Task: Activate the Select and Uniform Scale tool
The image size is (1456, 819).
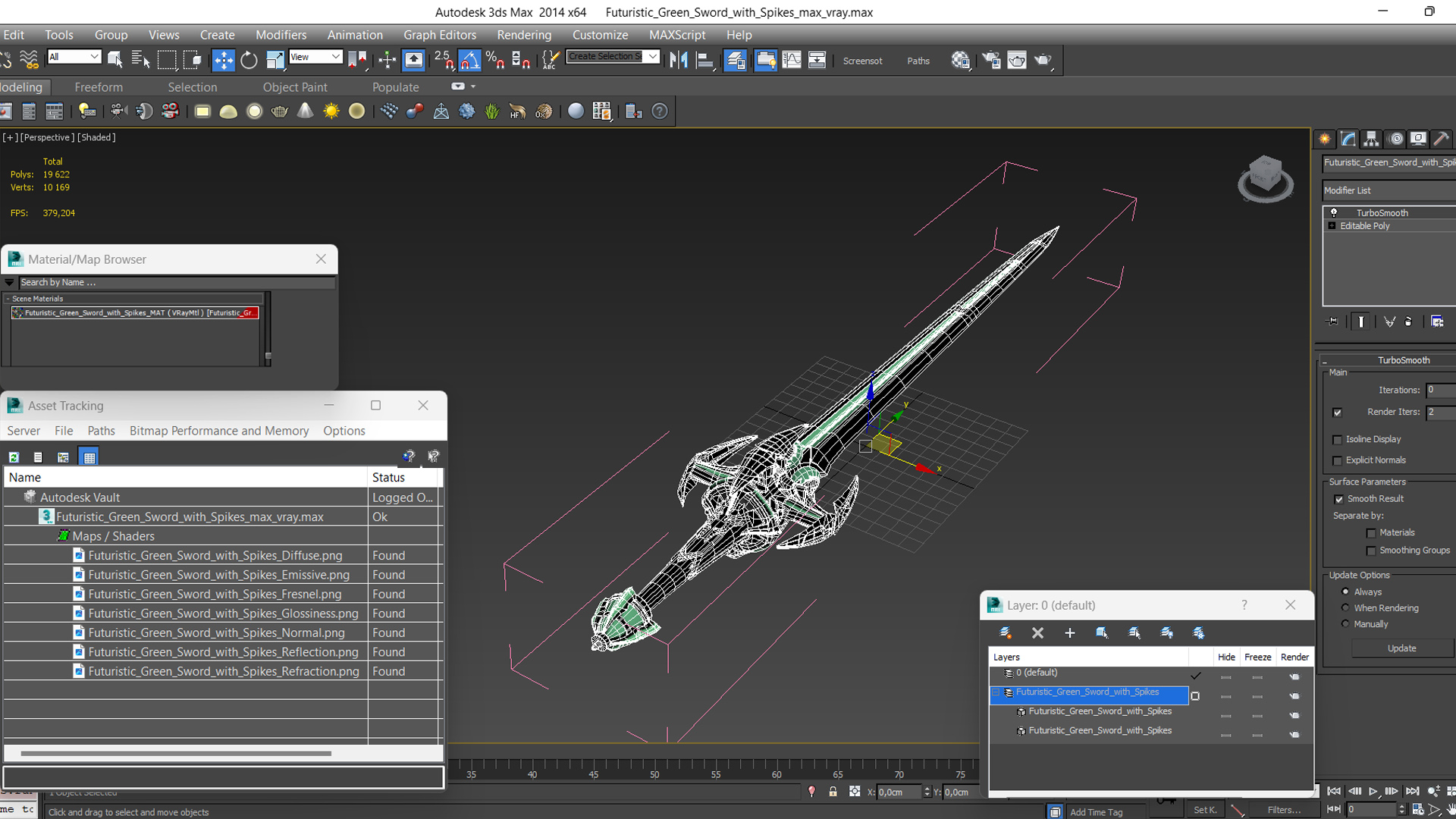Action: click(275, 60)
